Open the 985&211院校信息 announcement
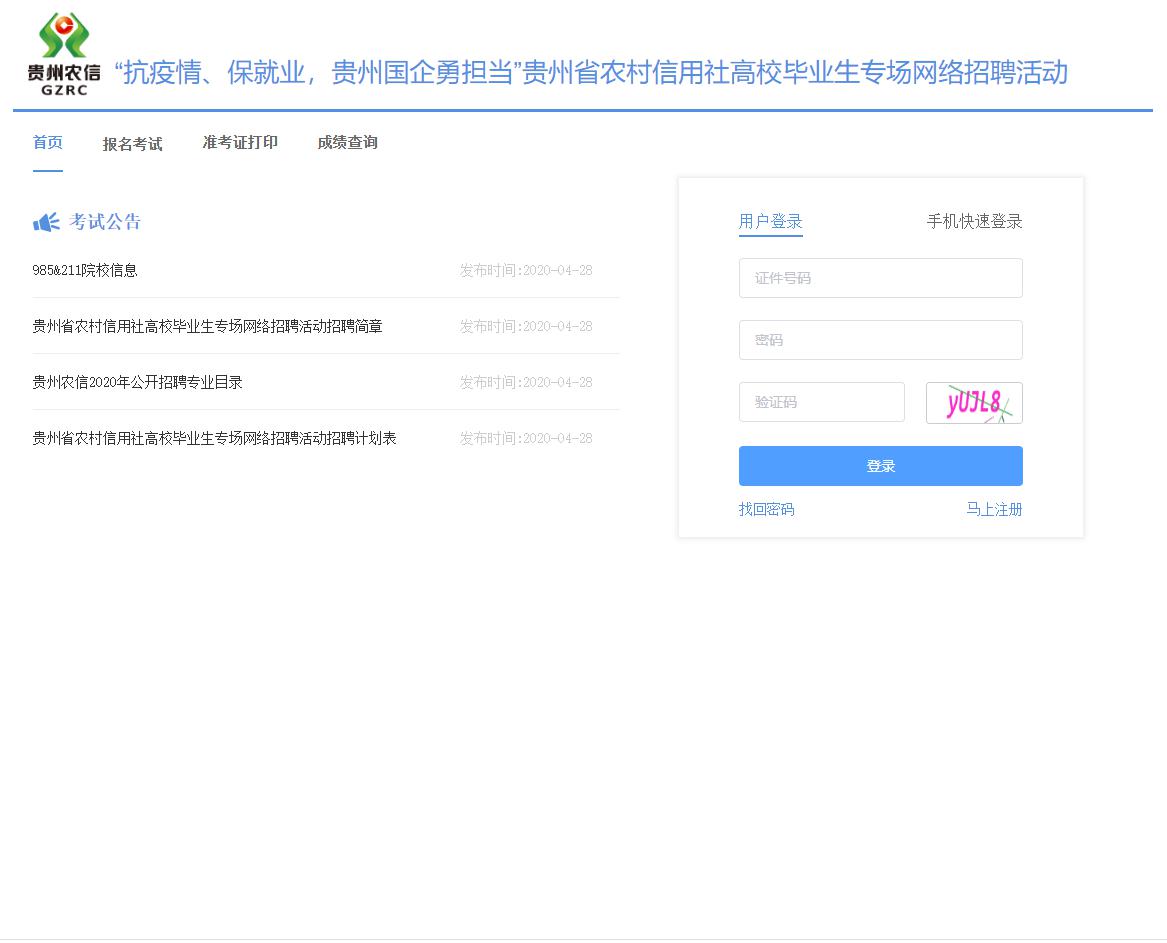 coord(85,271)
